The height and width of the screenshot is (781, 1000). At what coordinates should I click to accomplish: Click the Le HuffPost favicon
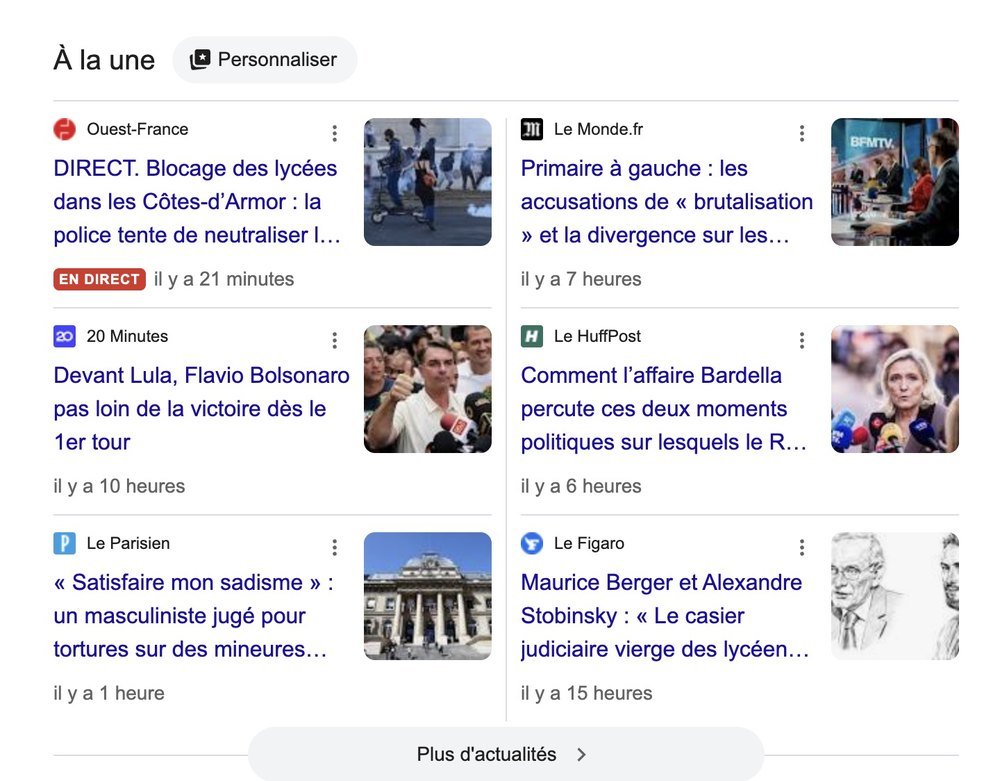coord(532,336)
